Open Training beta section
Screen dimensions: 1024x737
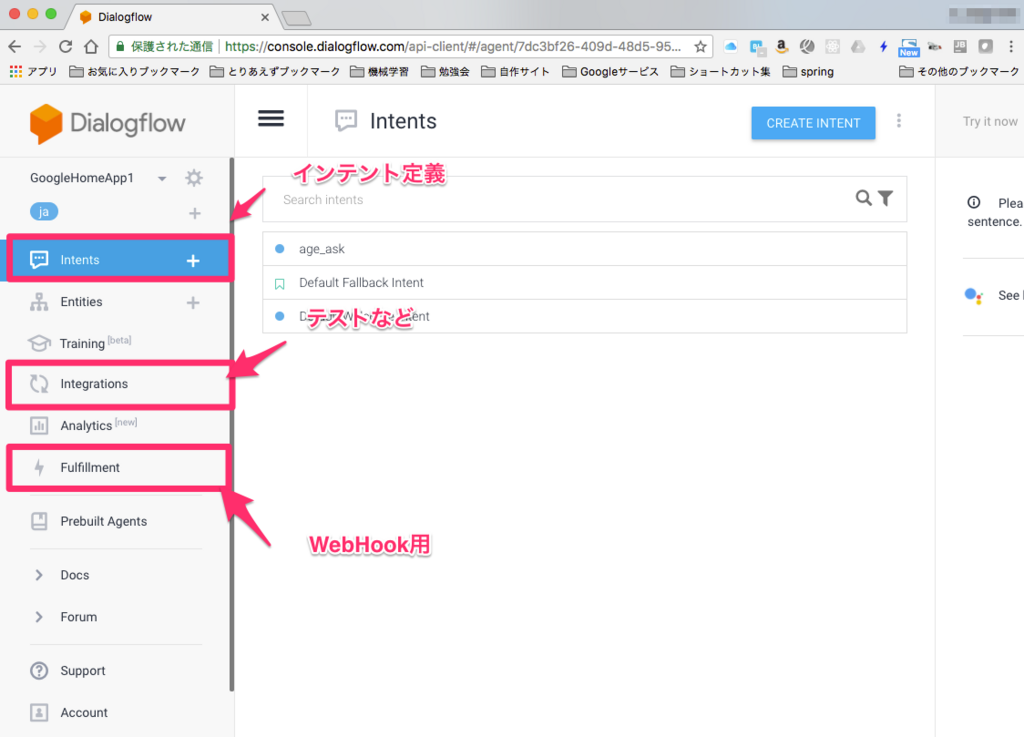(x=95, y=343)
